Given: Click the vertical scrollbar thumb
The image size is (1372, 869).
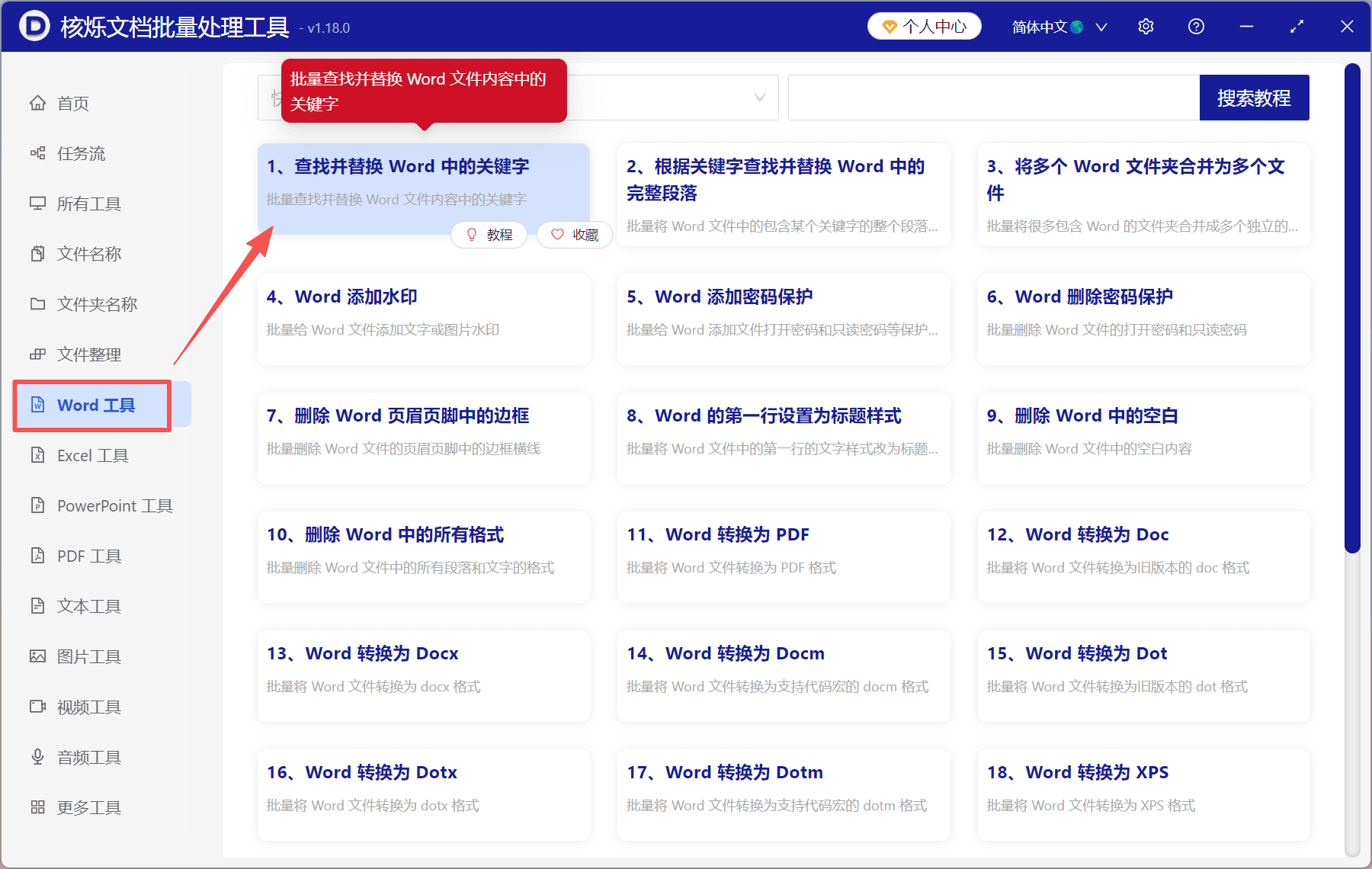Looking at the screenshot, I should 1352,305.
